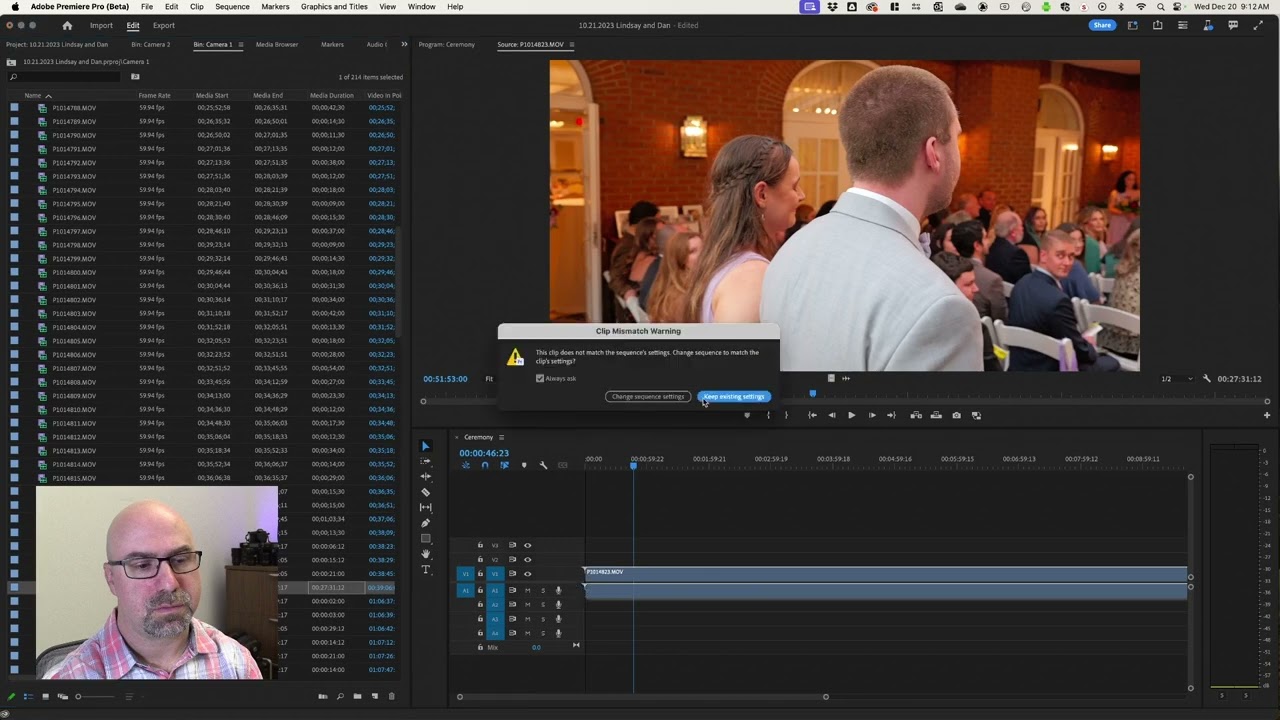Choose the Ripple Edit tool
Viewport: 1280px width, 720px height.
click(425, 476)
